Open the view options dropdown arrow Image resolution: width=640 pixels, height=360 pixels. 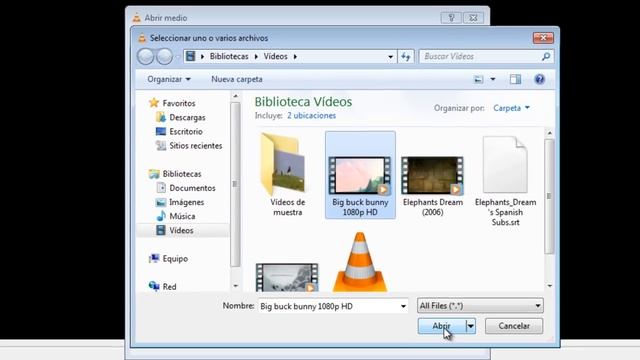pos(493,79)
